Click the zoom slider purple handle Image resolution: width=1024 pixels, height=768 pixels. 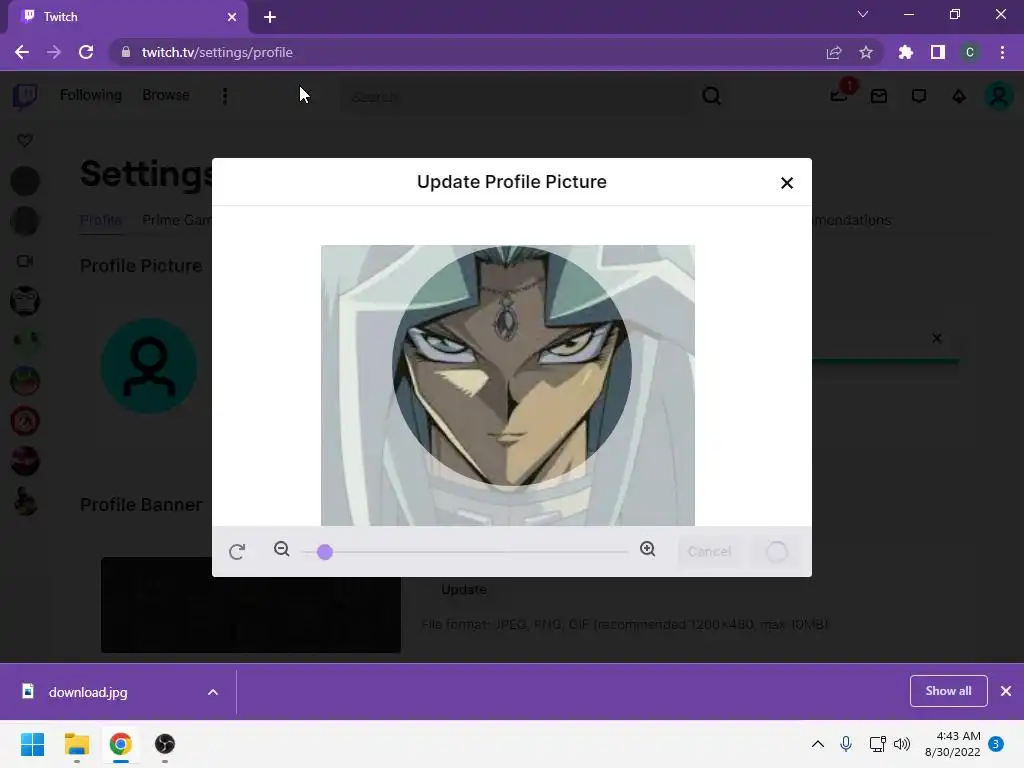tap(325, 552)
